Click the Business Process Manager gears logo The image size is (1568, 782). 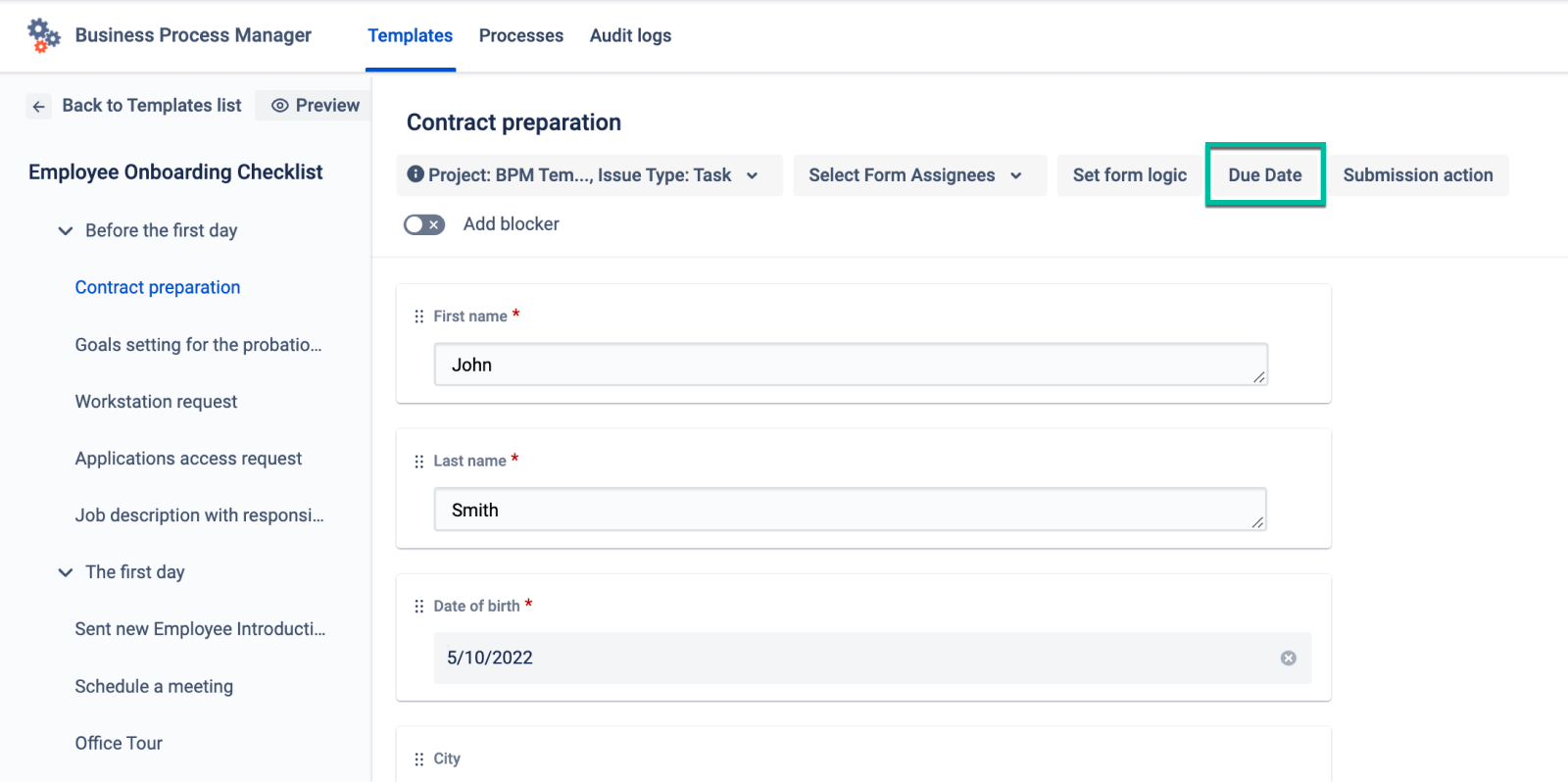click(x=43, y=35)
